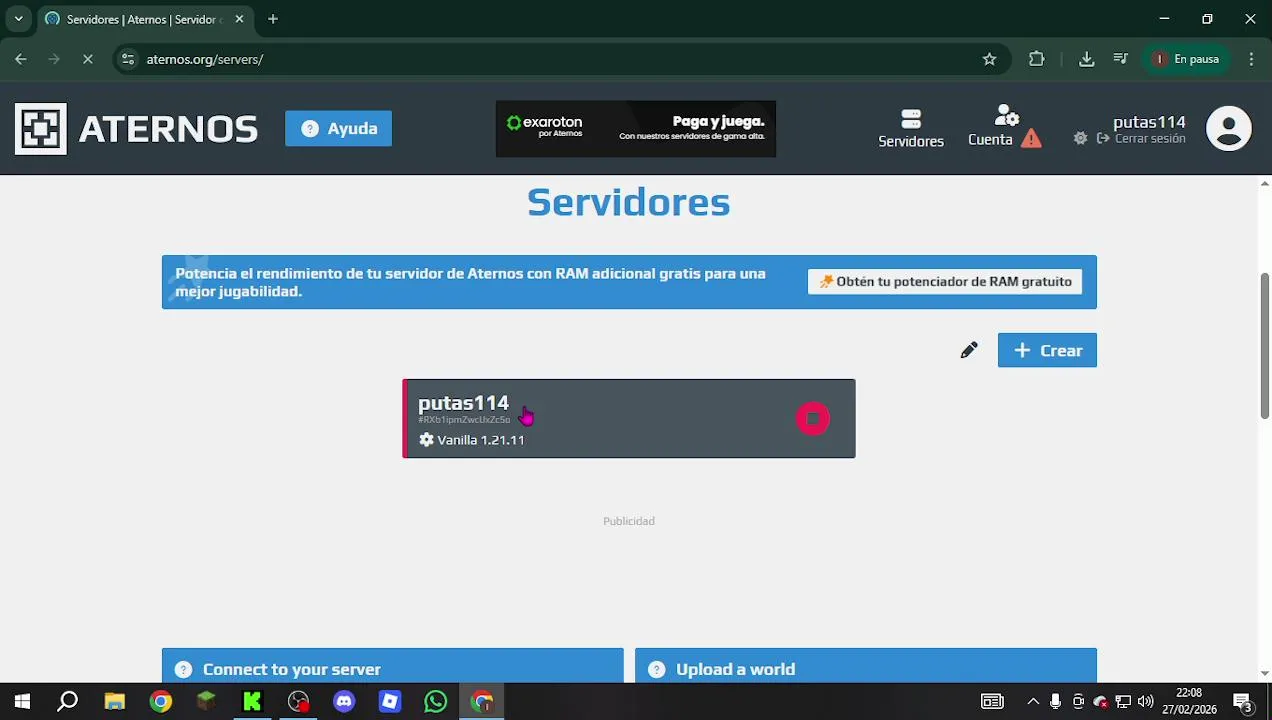Open Roblox from the taskbar
1272x720 pixels.
[390, 702]
